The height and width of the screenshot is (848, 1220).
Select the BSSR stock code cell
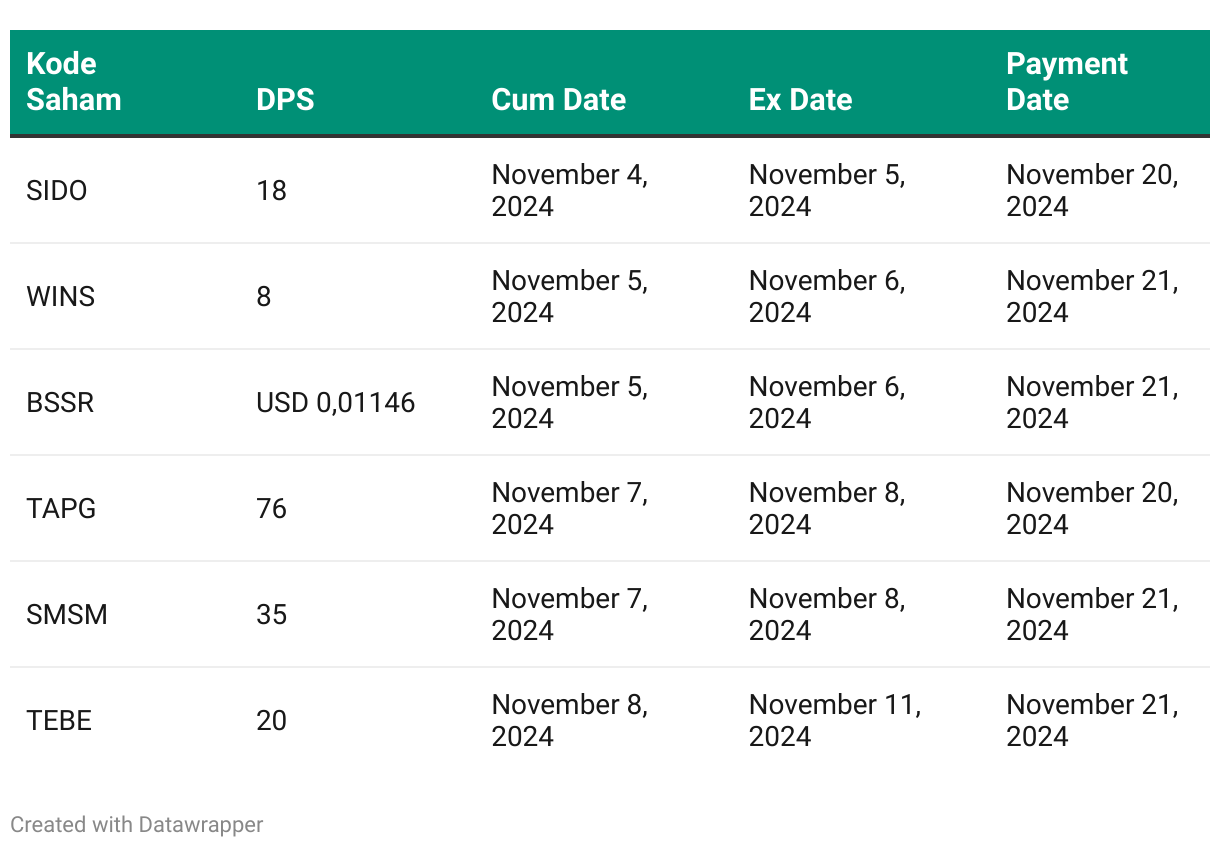pos(60,402)
